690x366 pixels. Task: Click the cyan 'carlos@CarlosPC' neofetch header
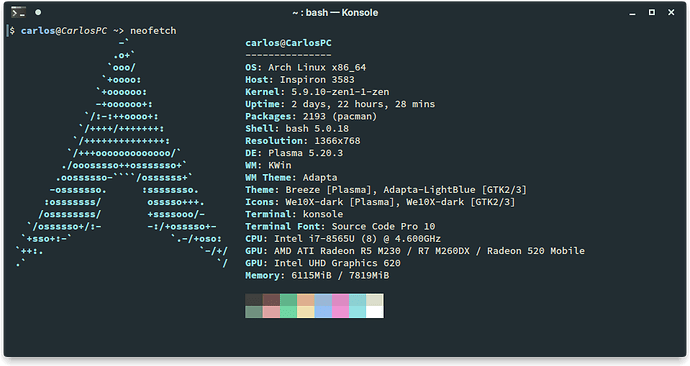(x=289, y=43)
